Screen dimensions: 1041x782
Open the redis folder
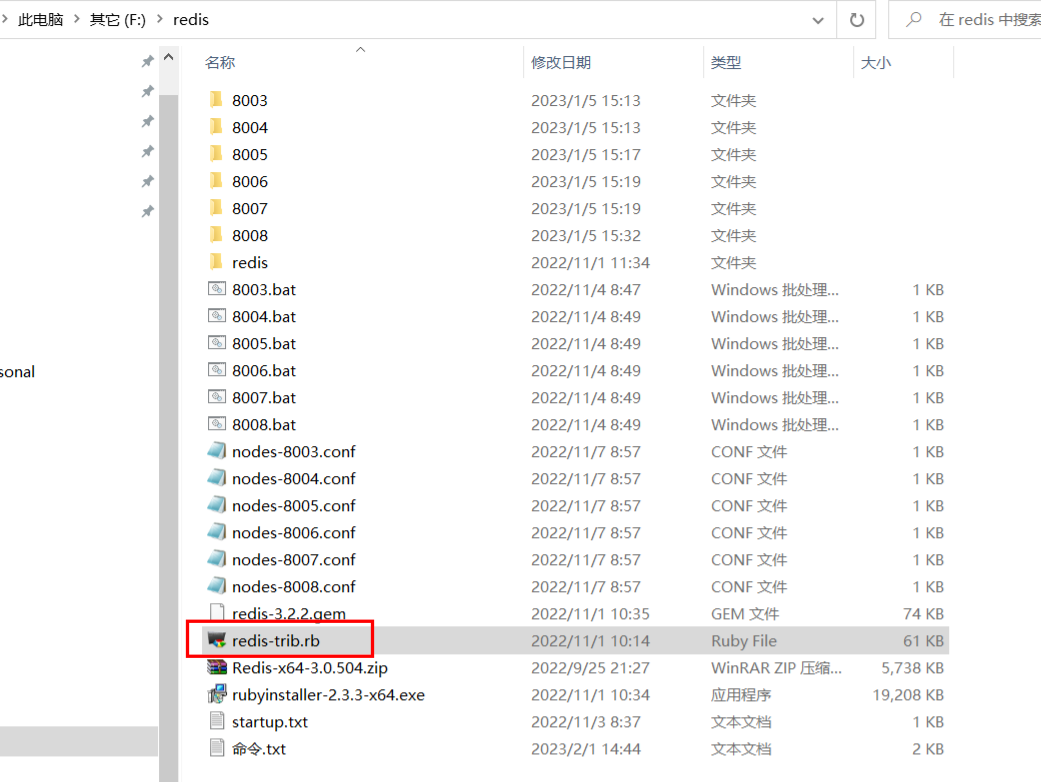tap(250, 262)
